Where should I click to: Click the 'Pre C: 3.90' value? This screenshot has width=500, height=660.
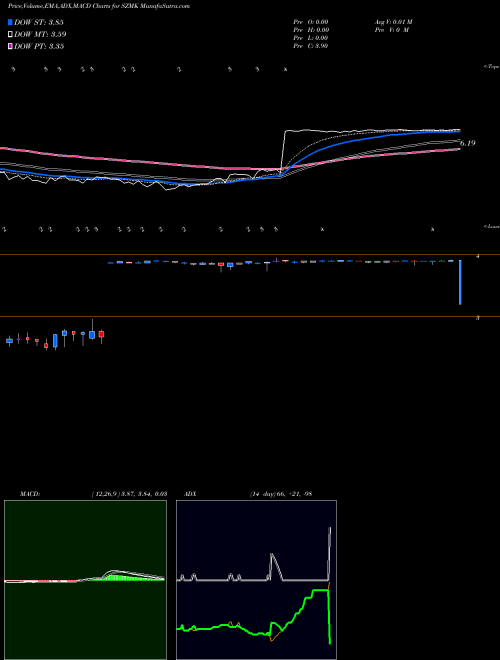click(311, 46)
